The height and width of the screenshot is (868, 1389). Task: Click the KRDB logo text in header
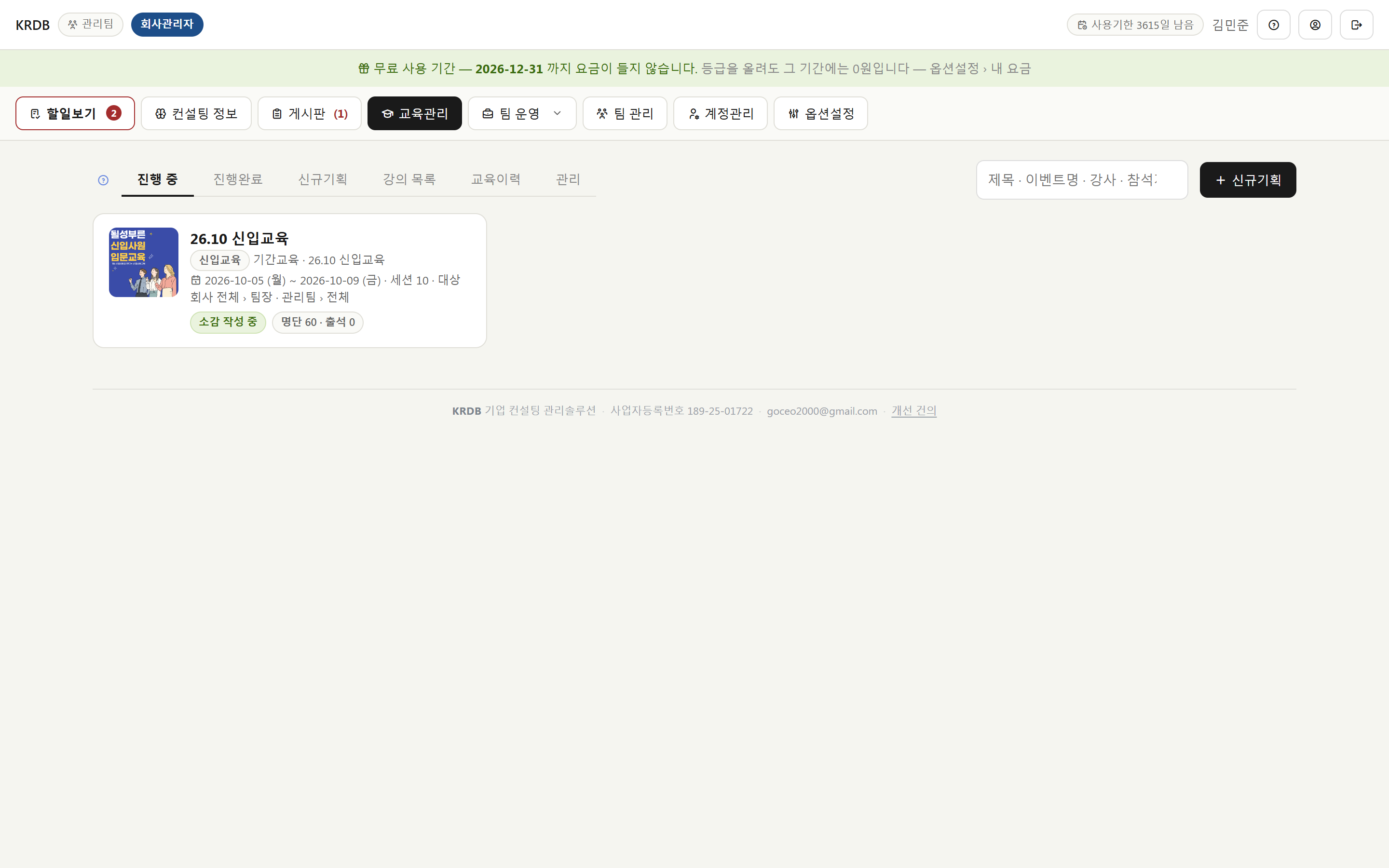click(x=33, y=25)
